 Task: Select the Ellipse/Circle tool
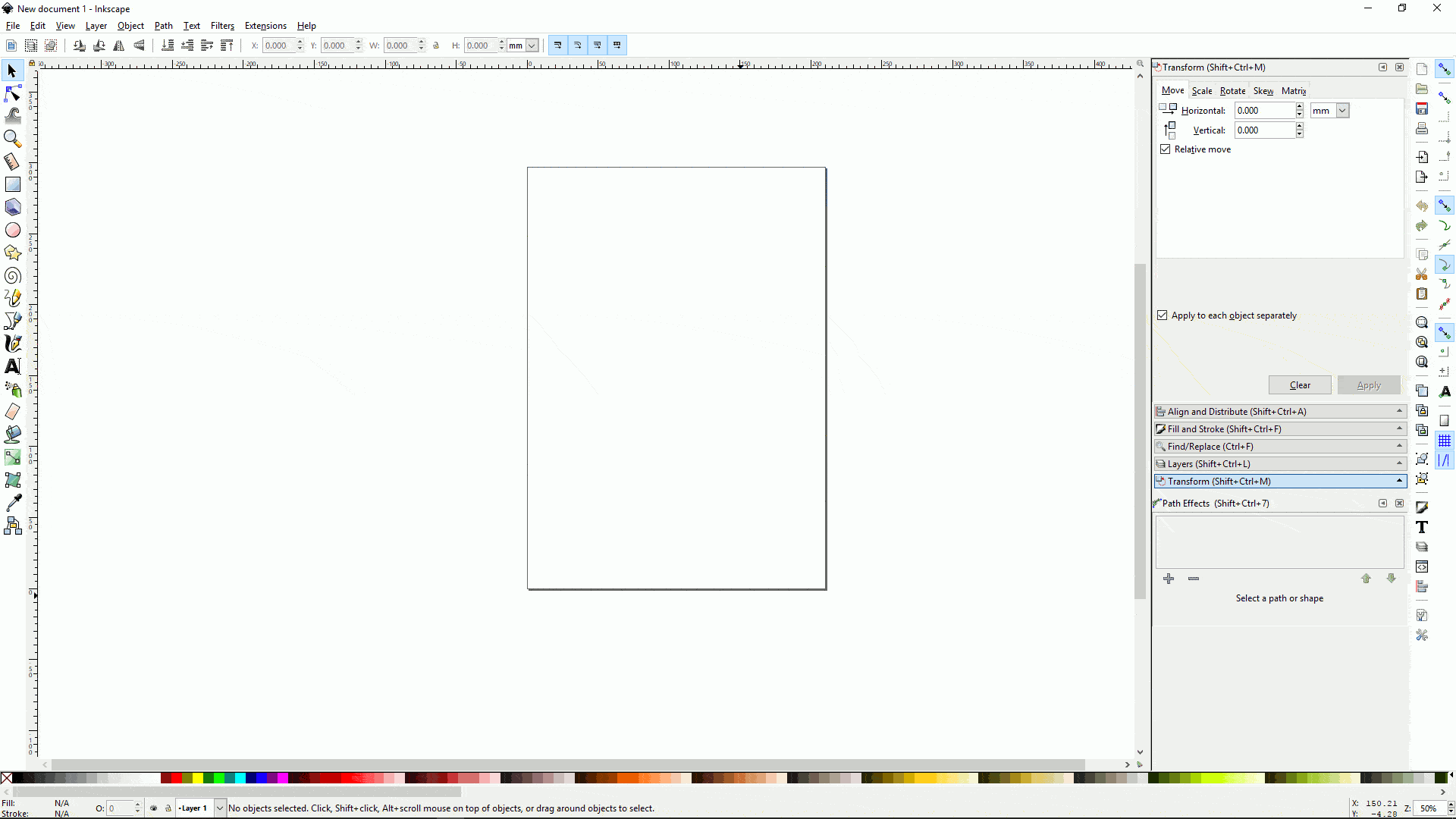click(13, 230)
